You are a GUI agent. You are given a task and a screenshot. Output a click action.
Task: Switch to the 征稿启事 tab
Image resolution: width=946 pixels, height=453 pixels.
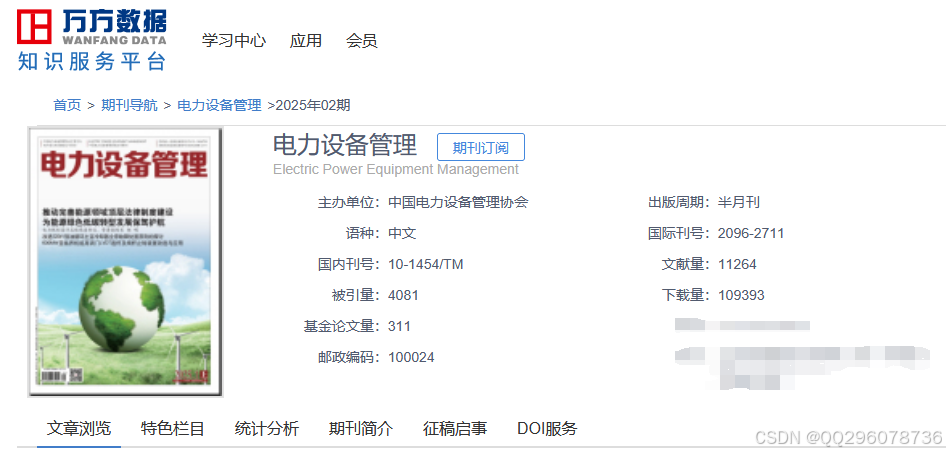pos(455,429)
